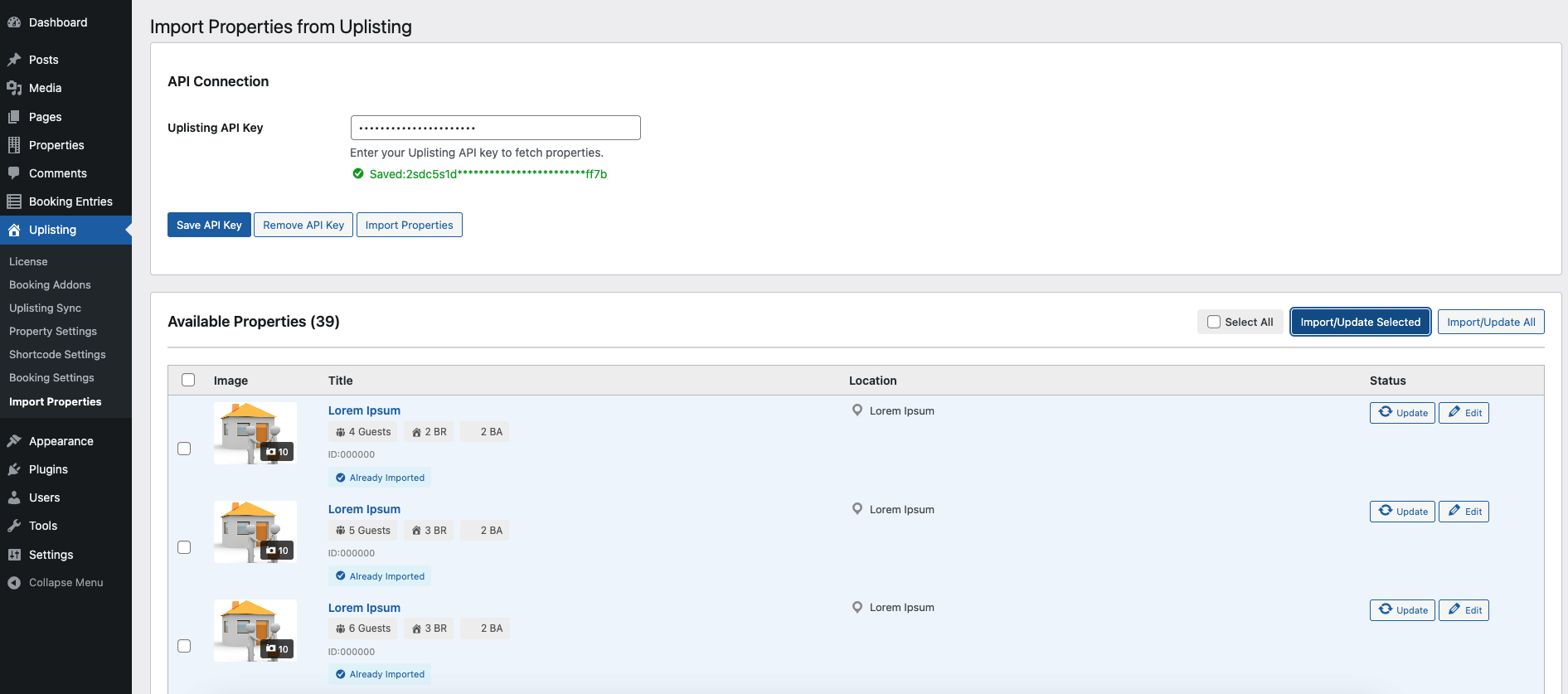
Task: Click the Settings sliders icon
Action: point(14,555)
